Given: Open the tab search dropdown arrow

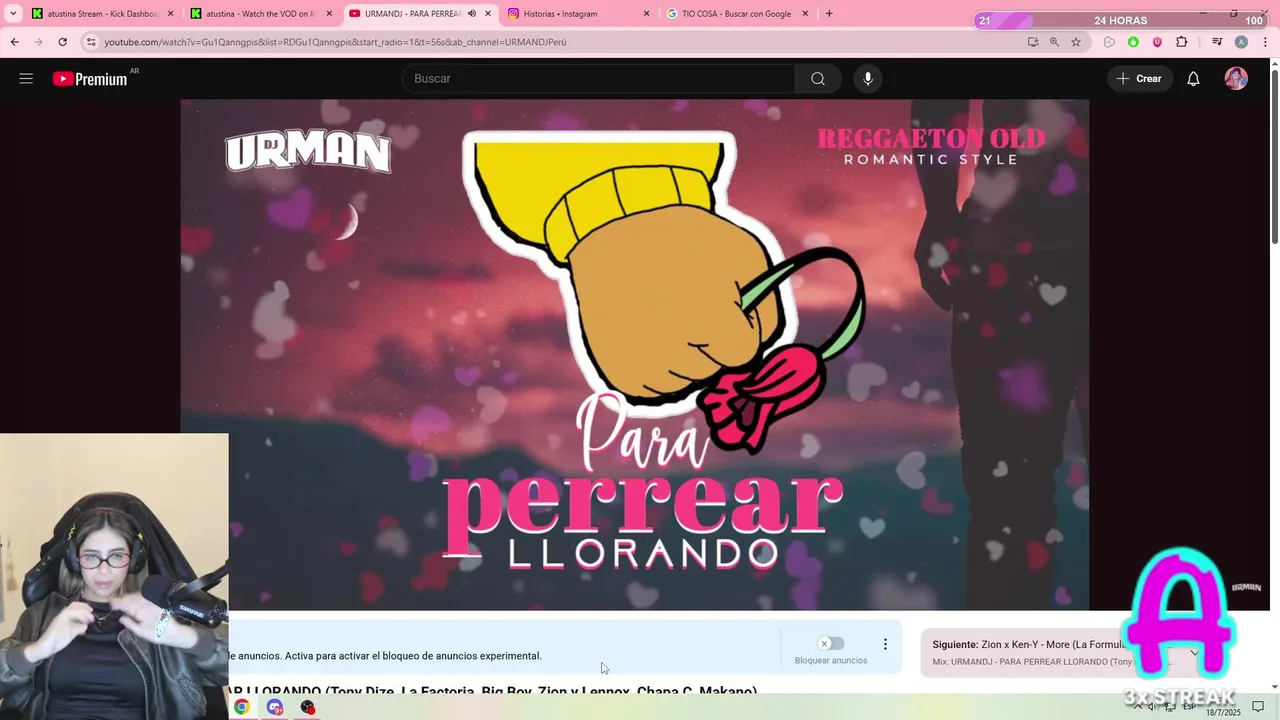Looking at the screenshot, I should (13, 14).
